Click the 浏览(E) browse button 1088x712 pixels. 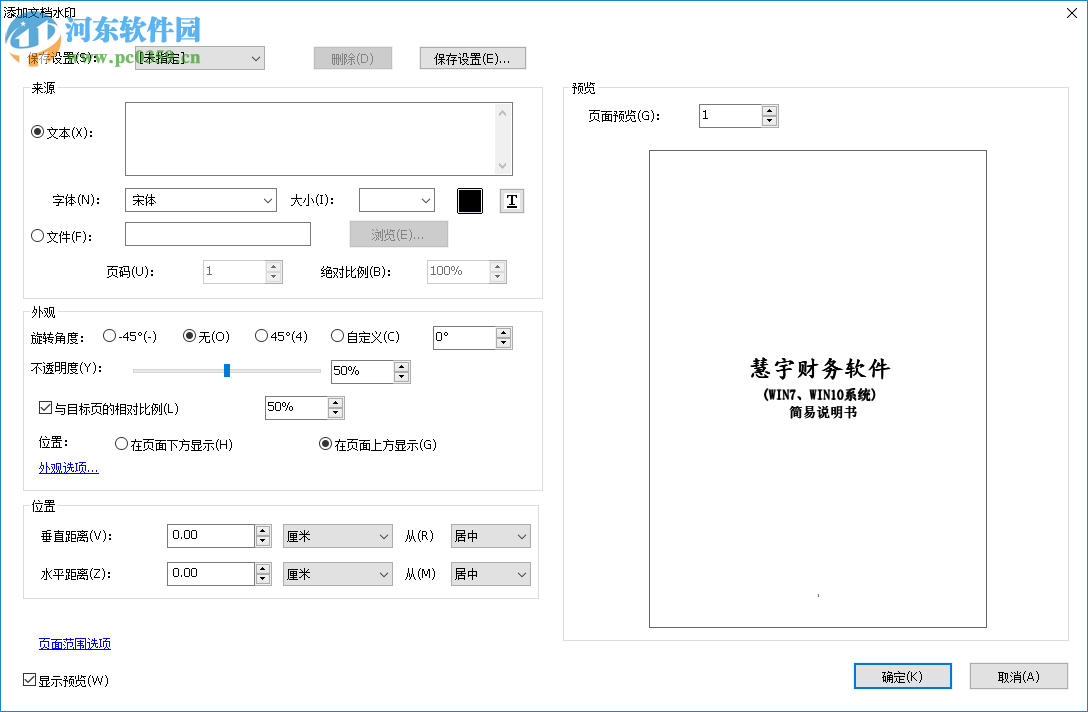(398, 234)
